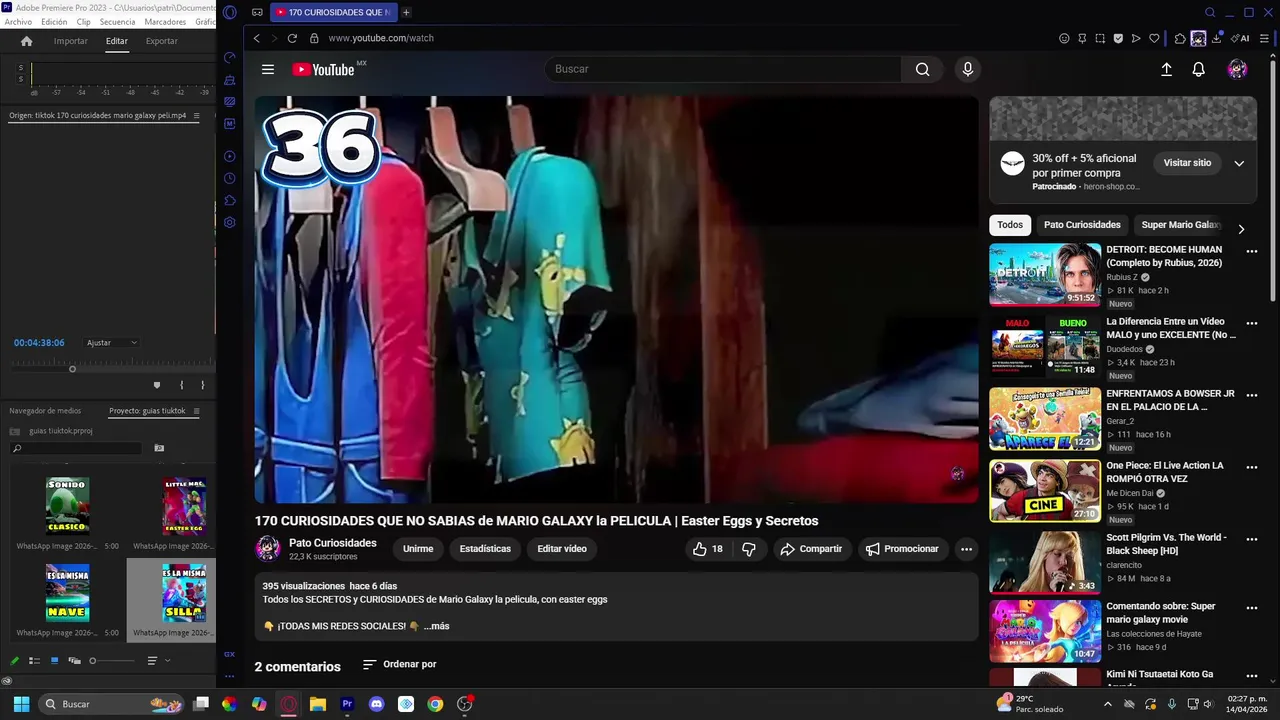
Task: Open Opera sidebar extensions cube icon
Action: click(230, 200)
